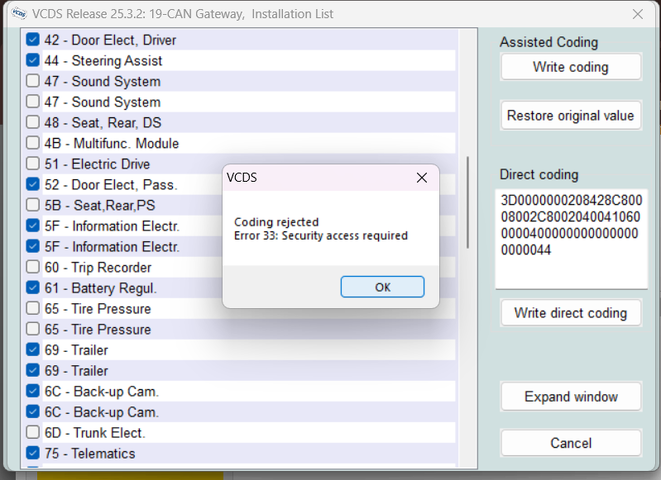
Task: Uncheck 61 - Battery Regul. checkbox
Action: click(33, 288)
